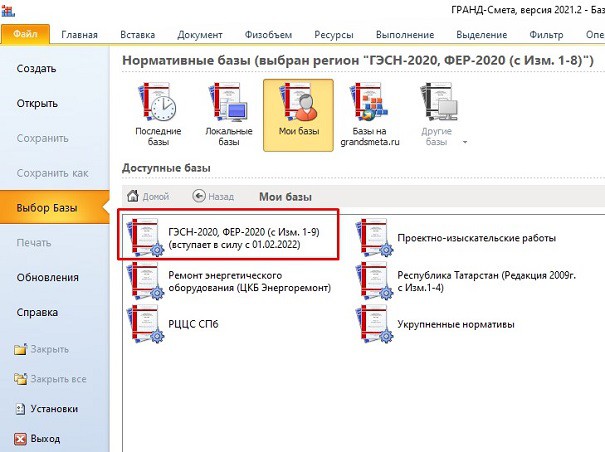Click the Домой house icon
The height and width of the screenshot is (452, 605).
point(133,196)
